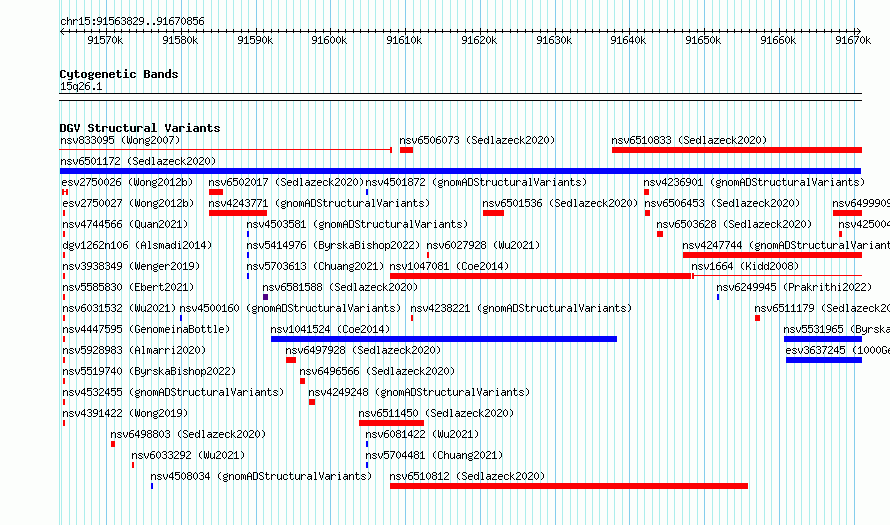The image size is (890, 525).
Task: Click the nsv6511450 red variant bar
Action: 391,423
